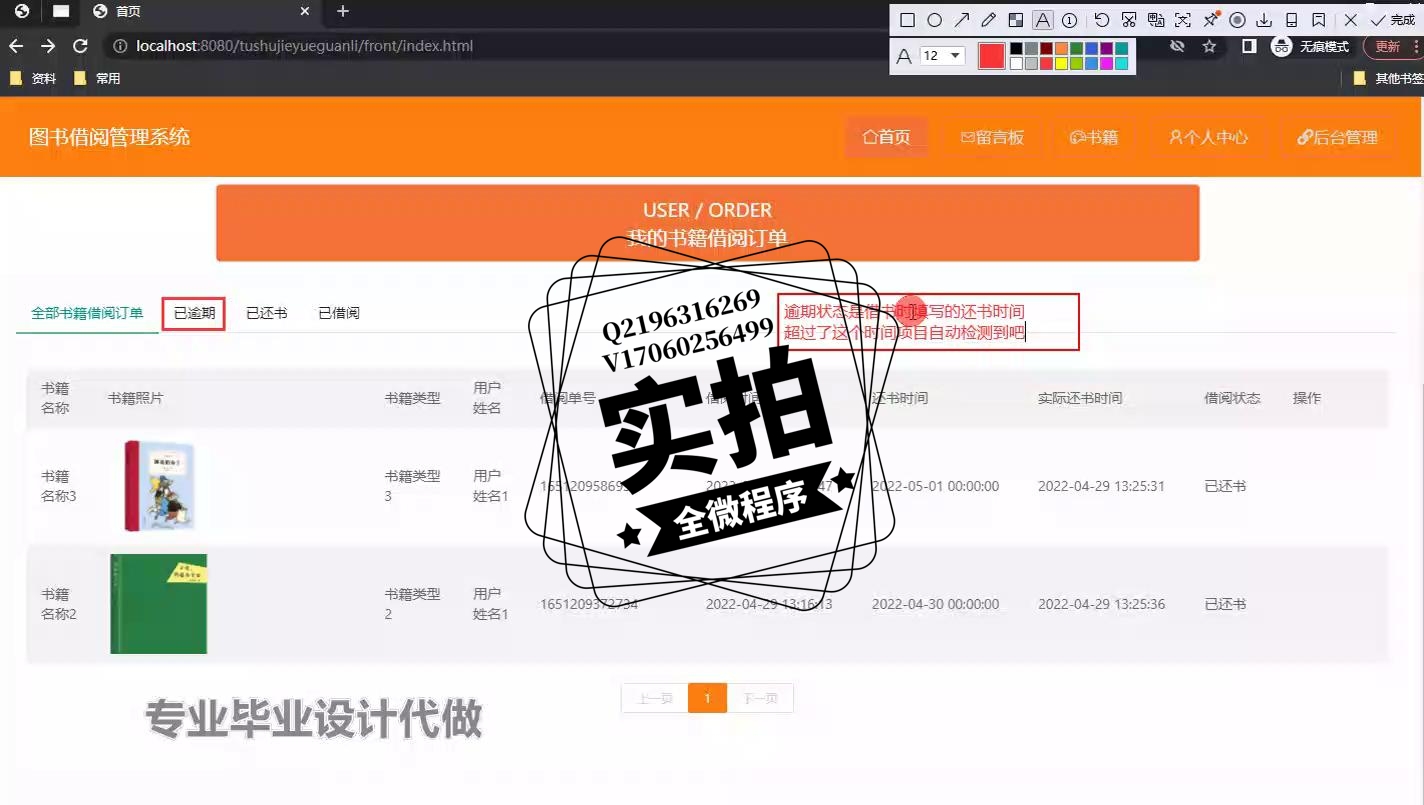Click the 借阅状态 column header
Screen dimensions: 1424x805
[x=1232, y=398]
